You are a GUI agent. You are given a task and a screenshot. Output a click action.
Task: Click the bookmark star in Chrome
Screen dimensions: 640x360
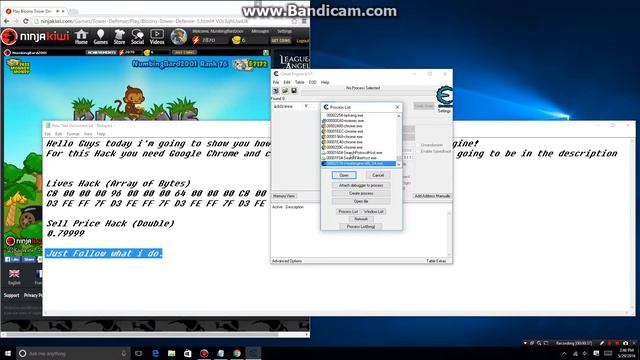[x=294, y=21]
